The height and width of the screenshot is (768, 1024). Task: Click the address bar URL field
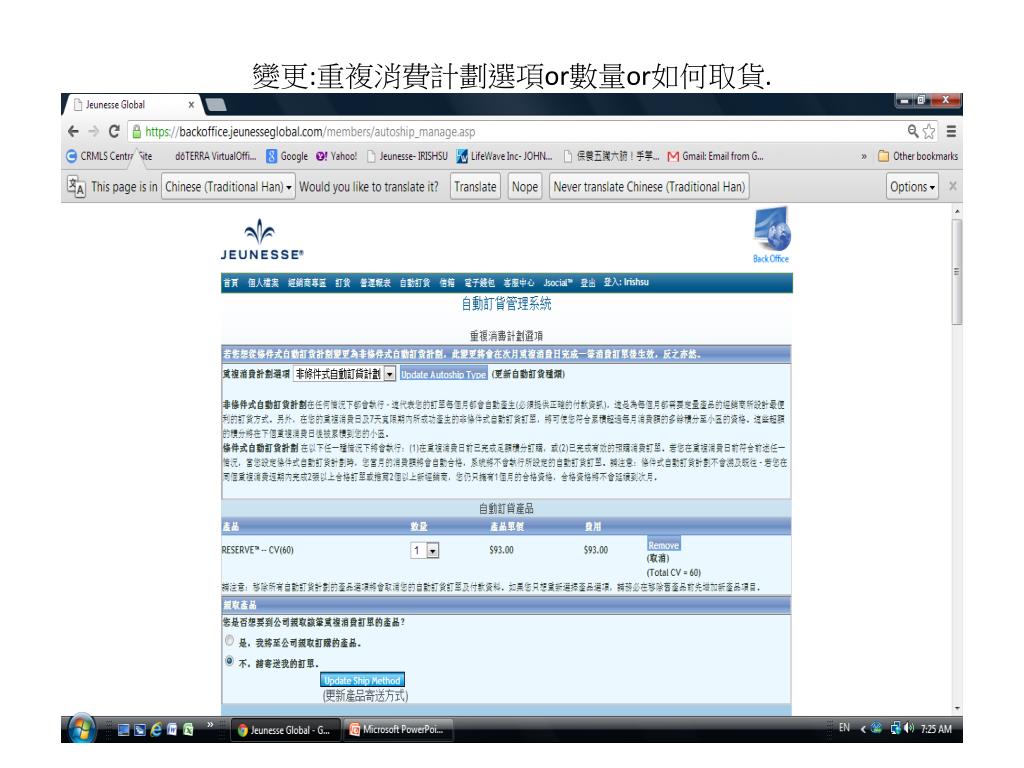pos(516,131)
